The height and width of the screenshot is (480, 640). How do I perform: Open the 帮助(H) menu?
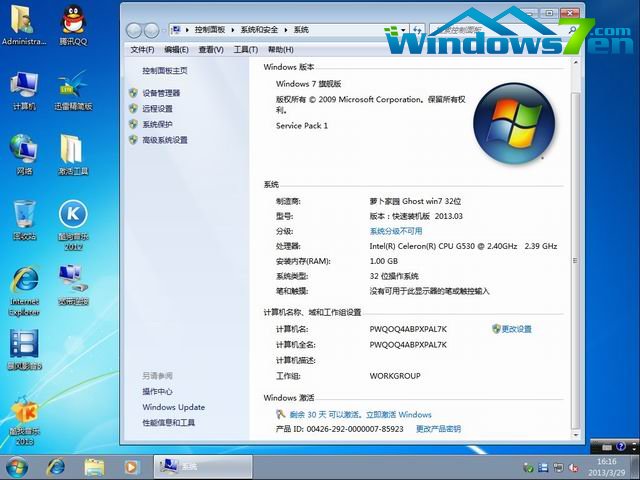[281, 50]
